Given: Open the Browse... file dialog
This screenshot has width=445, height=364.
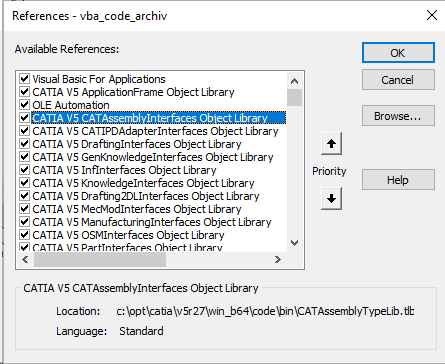Looking at the screenshot, I should (398, 116).
